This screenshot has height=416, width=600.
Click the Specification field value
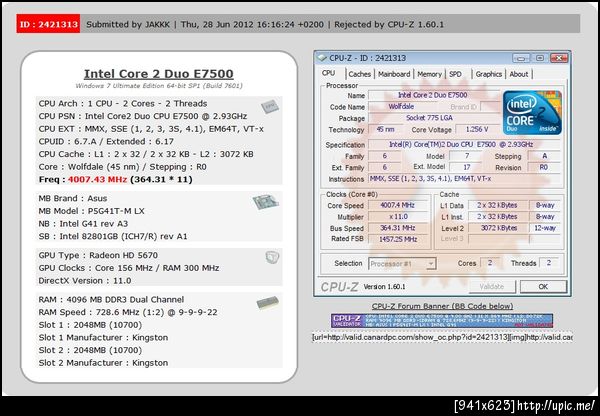464,145
